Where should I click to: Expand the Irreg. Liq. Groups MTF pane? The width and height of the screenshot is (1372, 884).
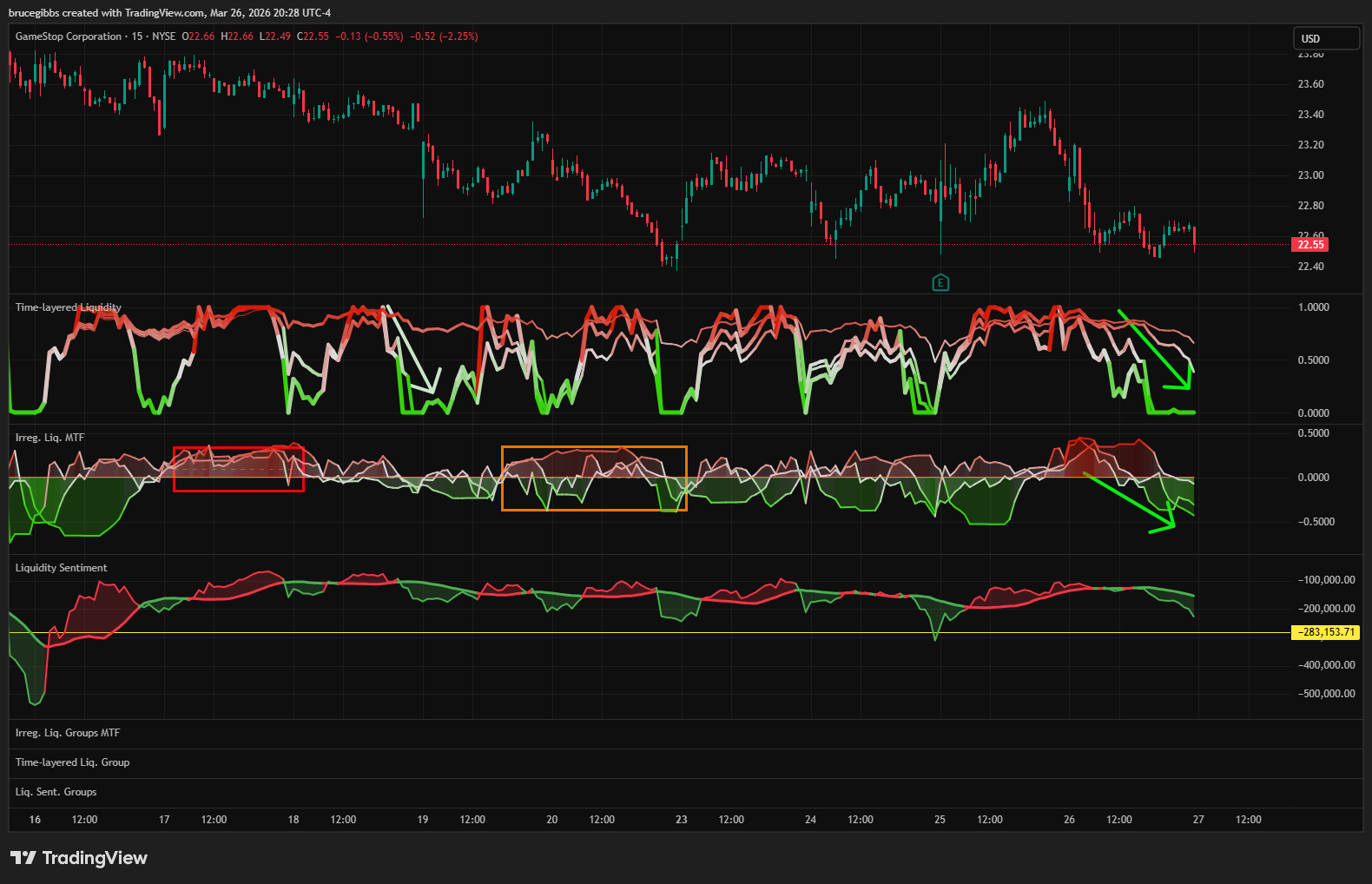tap(68, 733)
